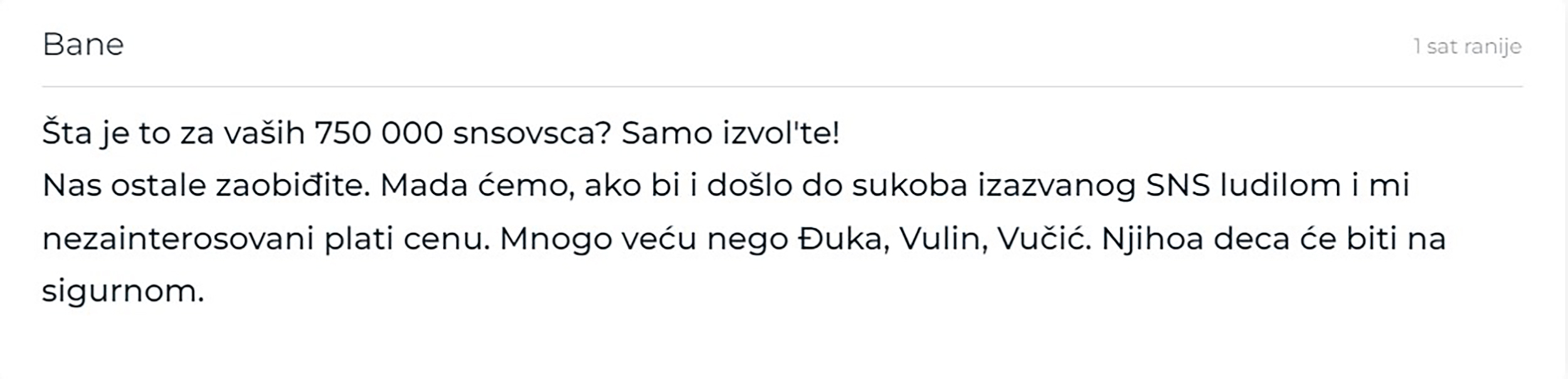The width and height of the screenshot is (1568, 379).
Task: Click the commenter name Bane
Action: pyautogui.click(x=83, y=45)
